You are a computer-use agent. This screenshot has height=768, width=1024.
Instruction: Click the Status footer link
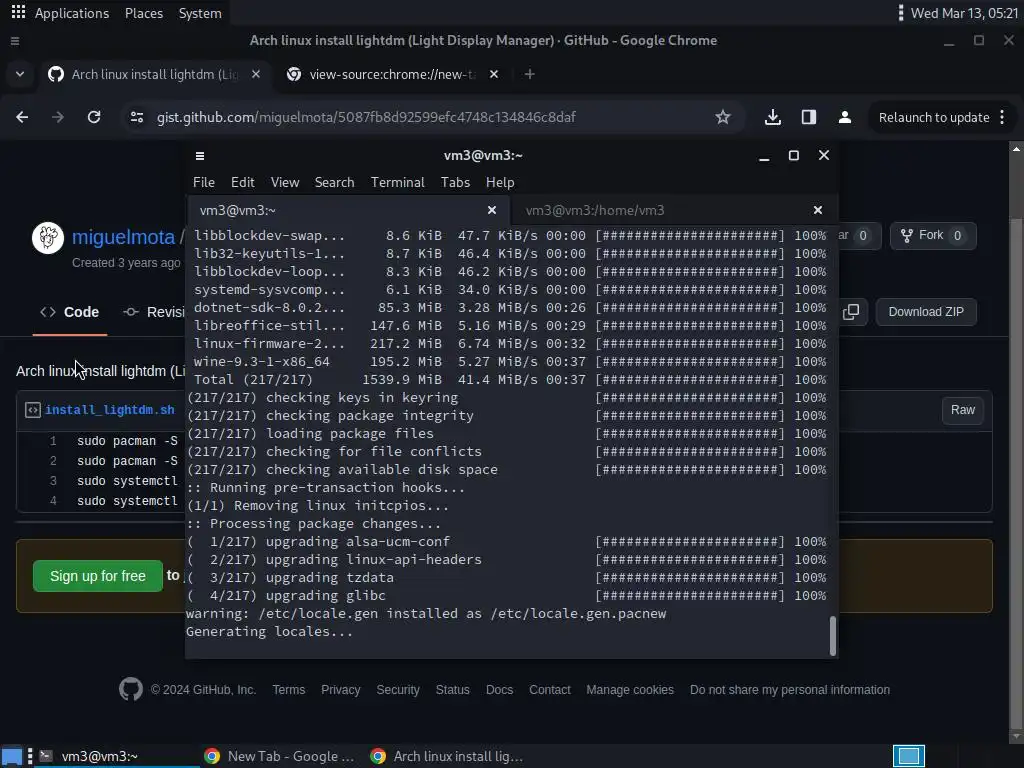click(453, 690)
